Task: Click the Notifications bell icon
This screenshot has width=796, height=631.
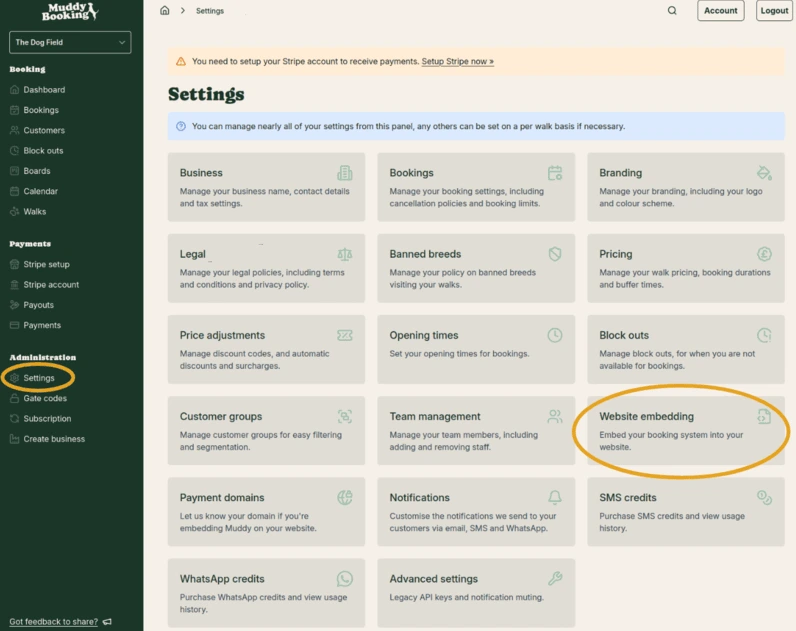Action: click(x=555, y=497)
